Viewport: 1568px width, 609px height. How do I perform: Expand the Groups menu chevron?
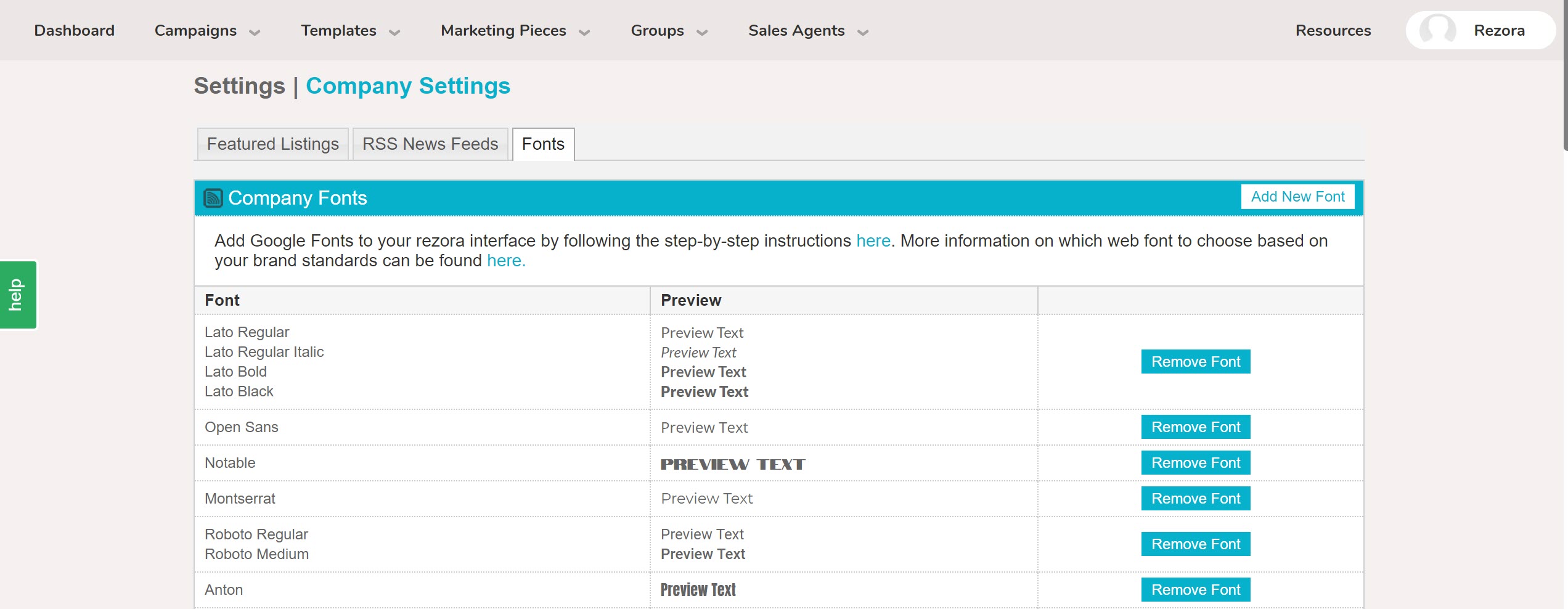pos(702,32)
